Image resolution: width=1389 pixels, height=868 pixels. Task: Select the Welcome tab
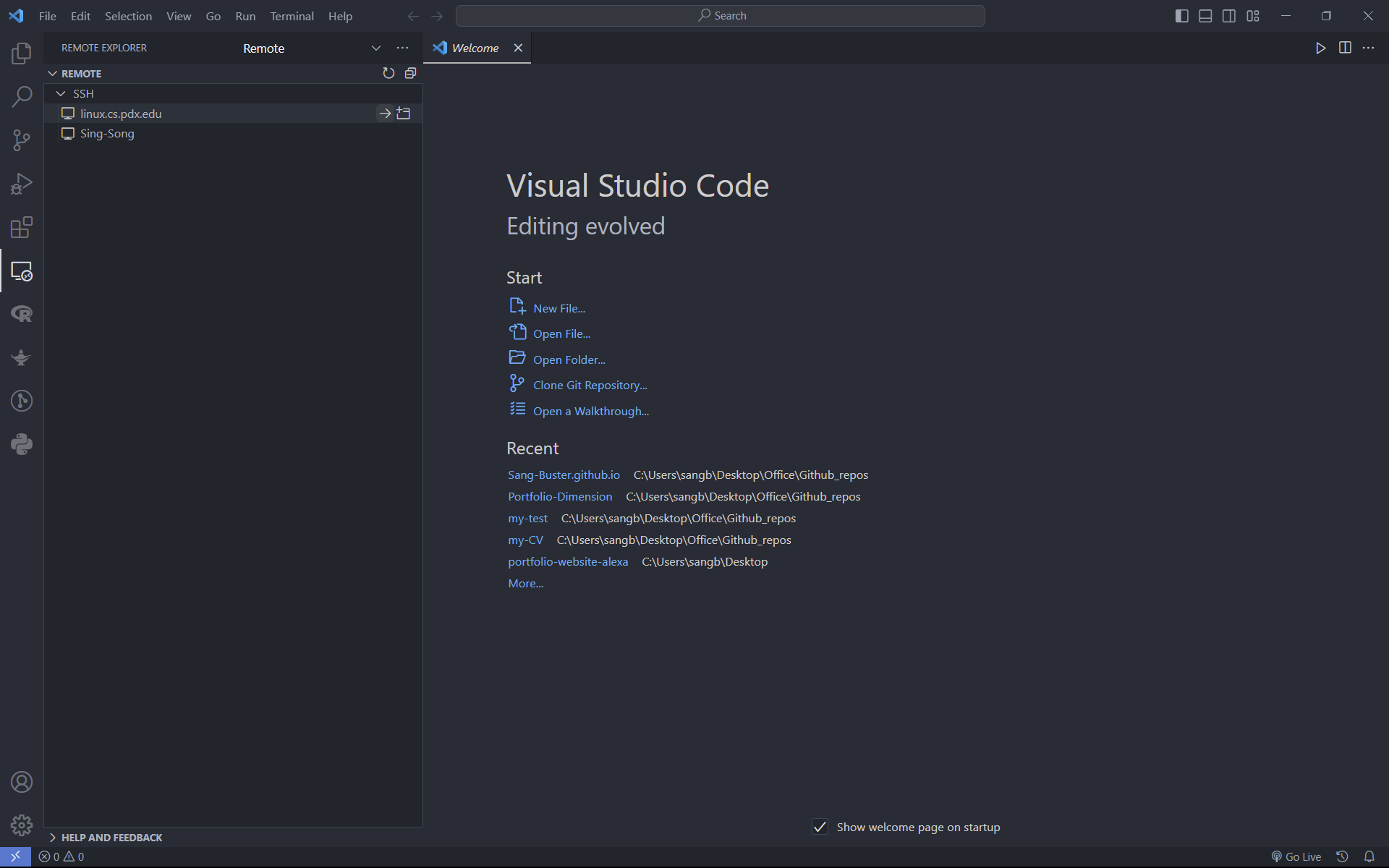pos(475,48)
